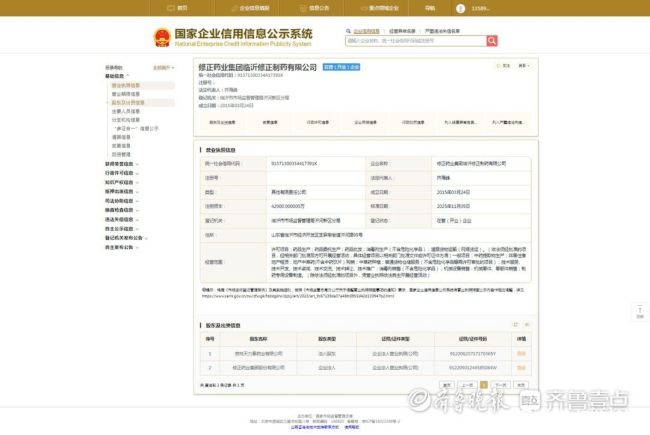Viewport: 650px width, 435px height.
Task: Select 营业执照信息 in the sidebar tree
Action: [126, 85]
